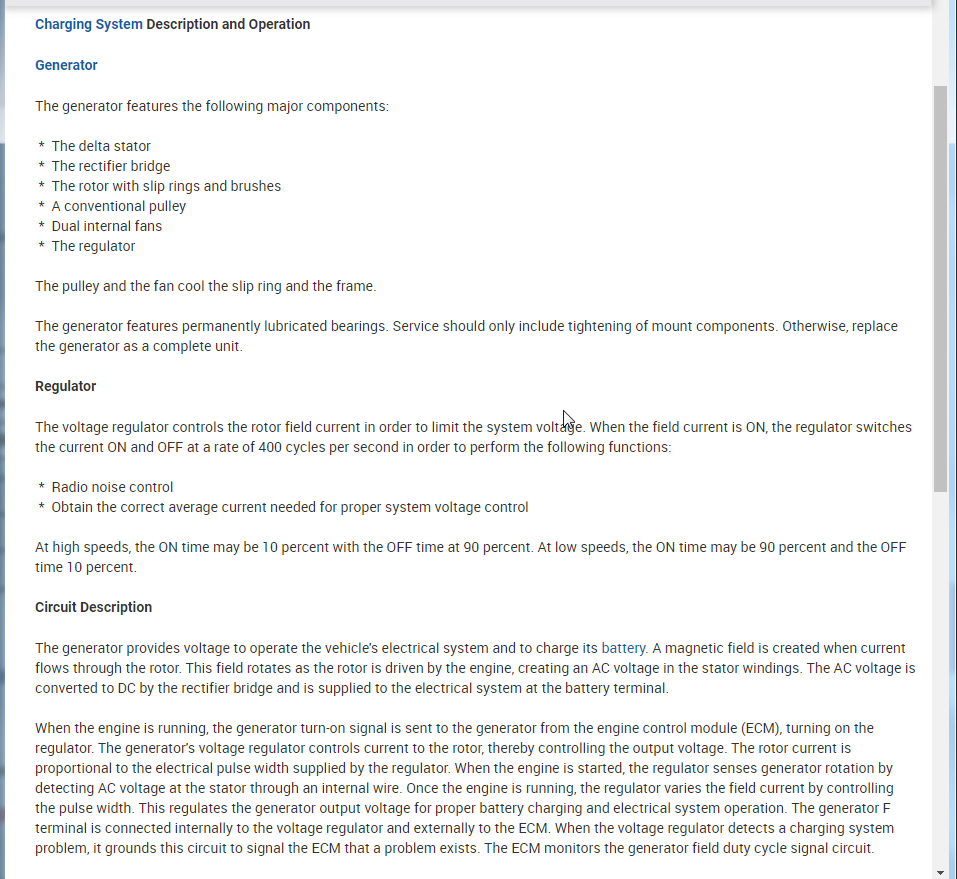Click the 'Description and Operation' title text

pos(228,24)
